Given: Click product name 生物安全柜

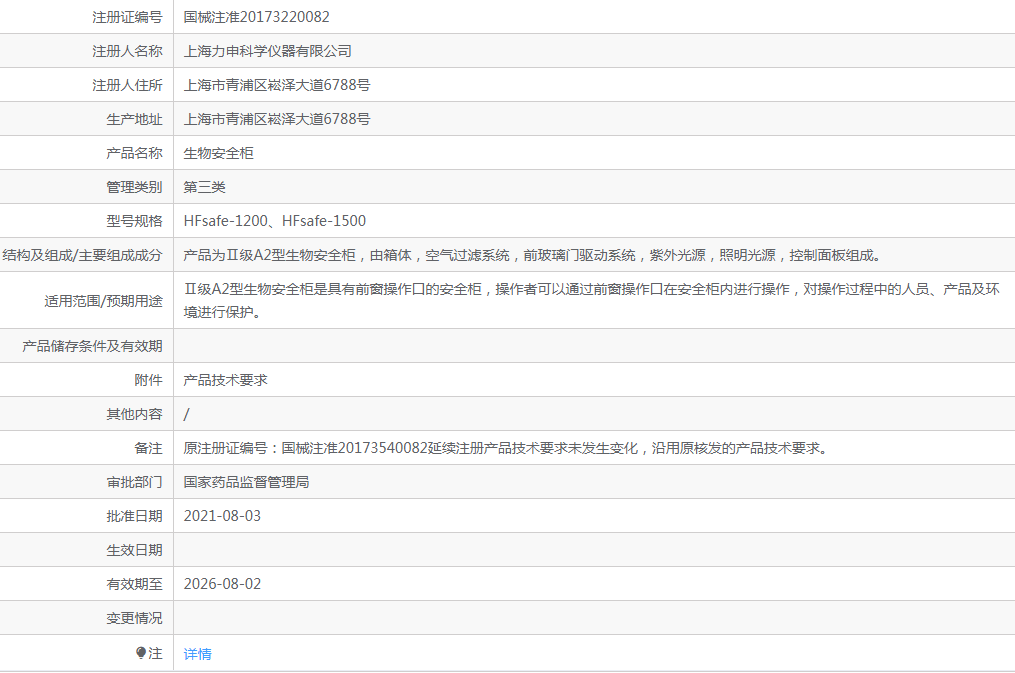Looking at the screenshot, I should [218, 153].
